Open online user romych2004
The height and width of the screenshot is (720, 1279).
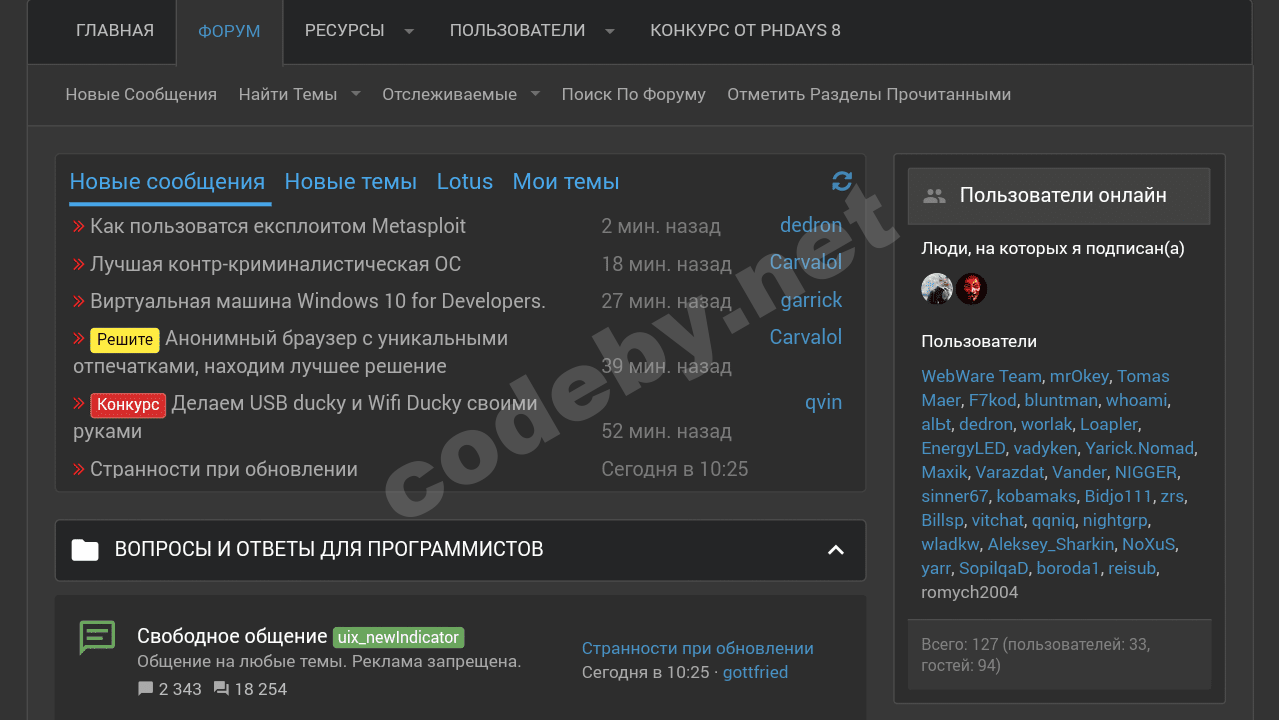point(969,592)
